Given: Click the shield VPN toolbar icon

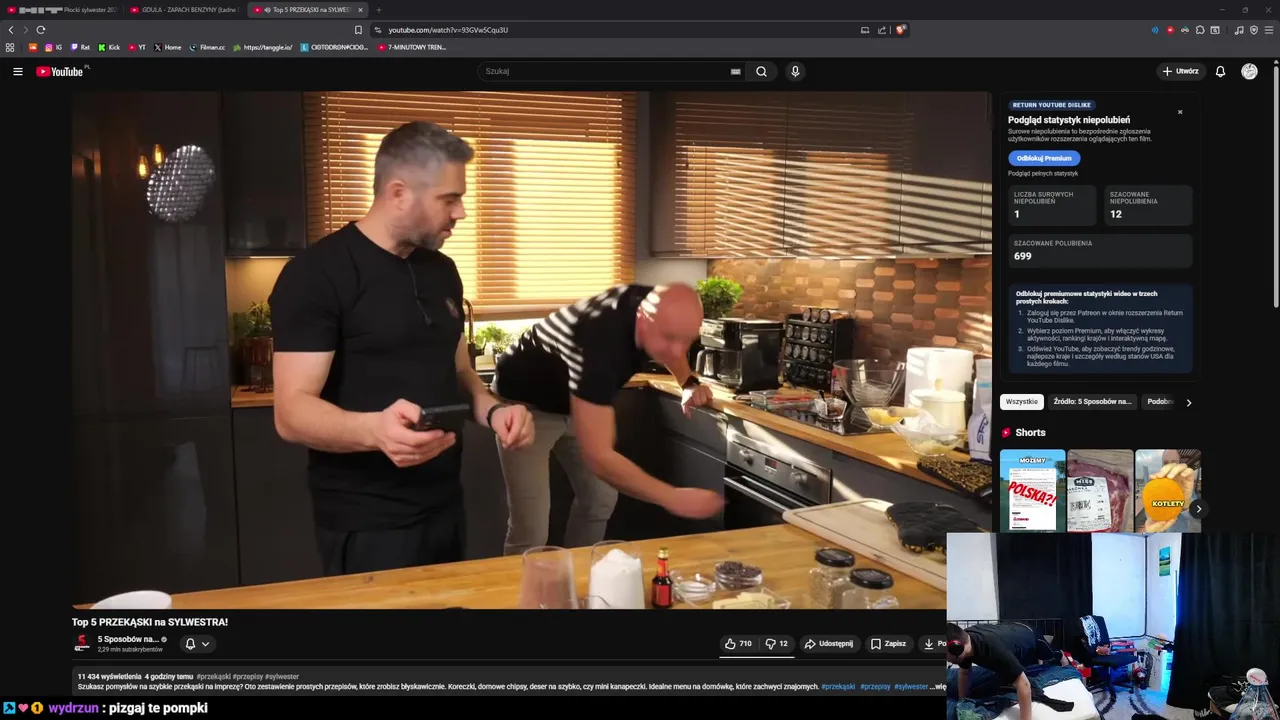Looking at the screenshot, I should coord(1254,30).
